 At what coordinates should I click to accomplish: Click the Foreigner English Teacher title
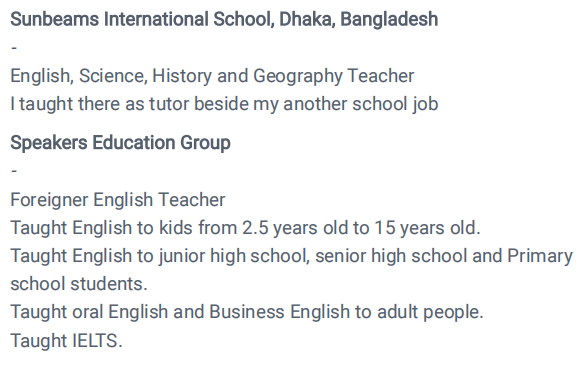click(118, 200)
